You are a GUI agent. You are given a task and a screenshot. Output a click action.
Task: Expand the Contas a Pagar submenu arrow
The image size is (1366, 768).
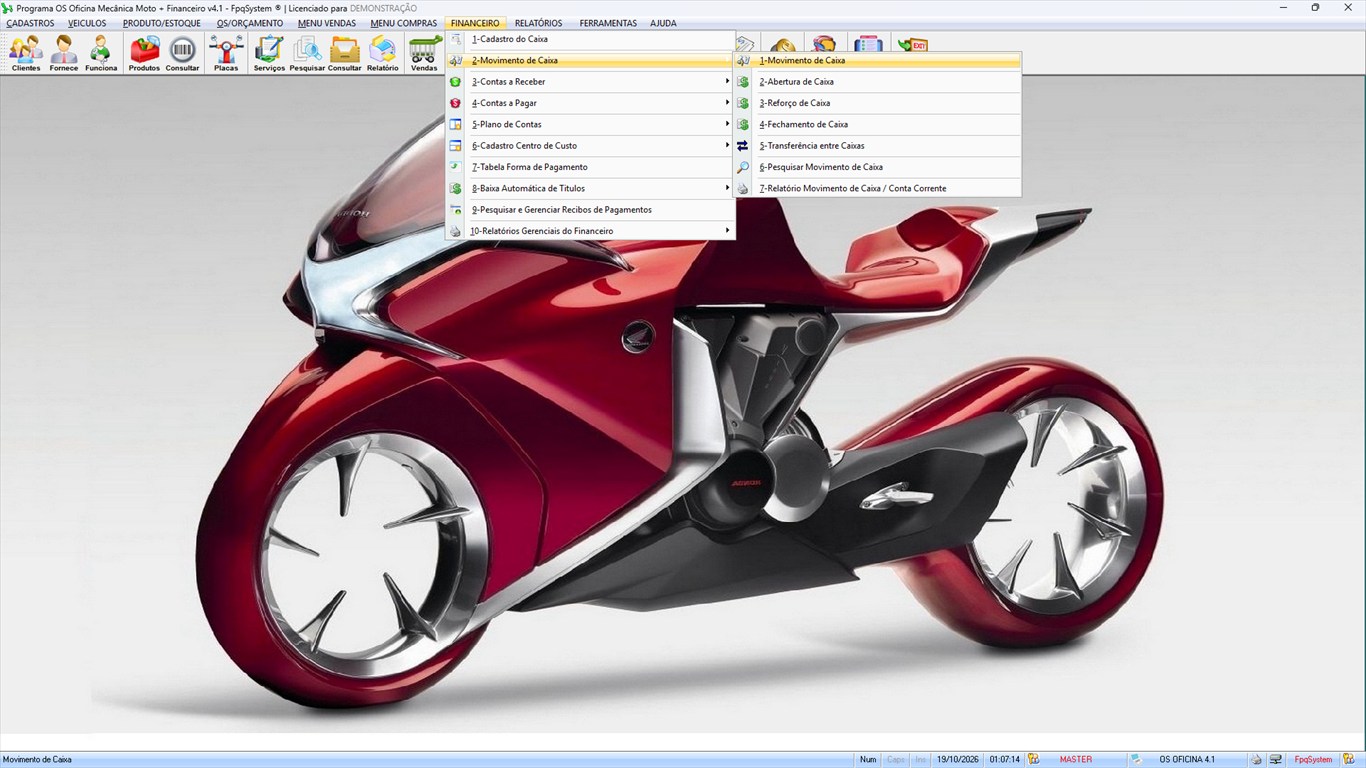pos(728,103)
